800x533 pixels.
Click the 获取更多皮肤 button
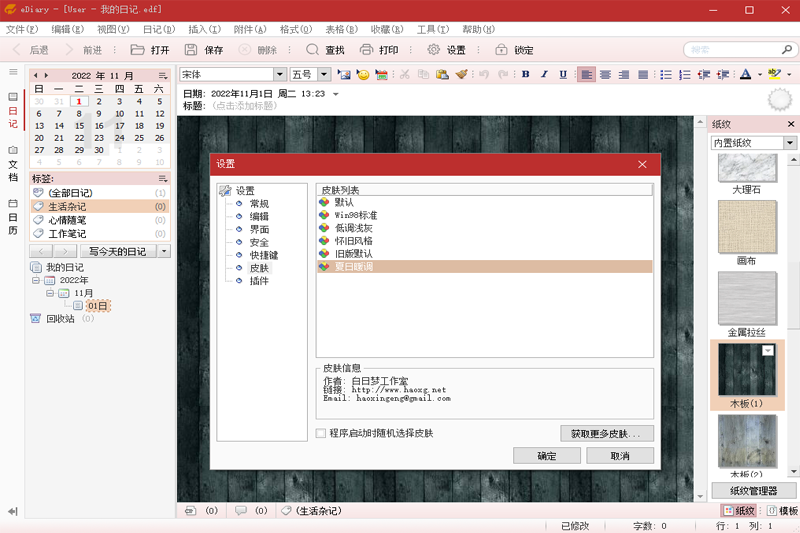pyautogui.click(x=607, y=434)
